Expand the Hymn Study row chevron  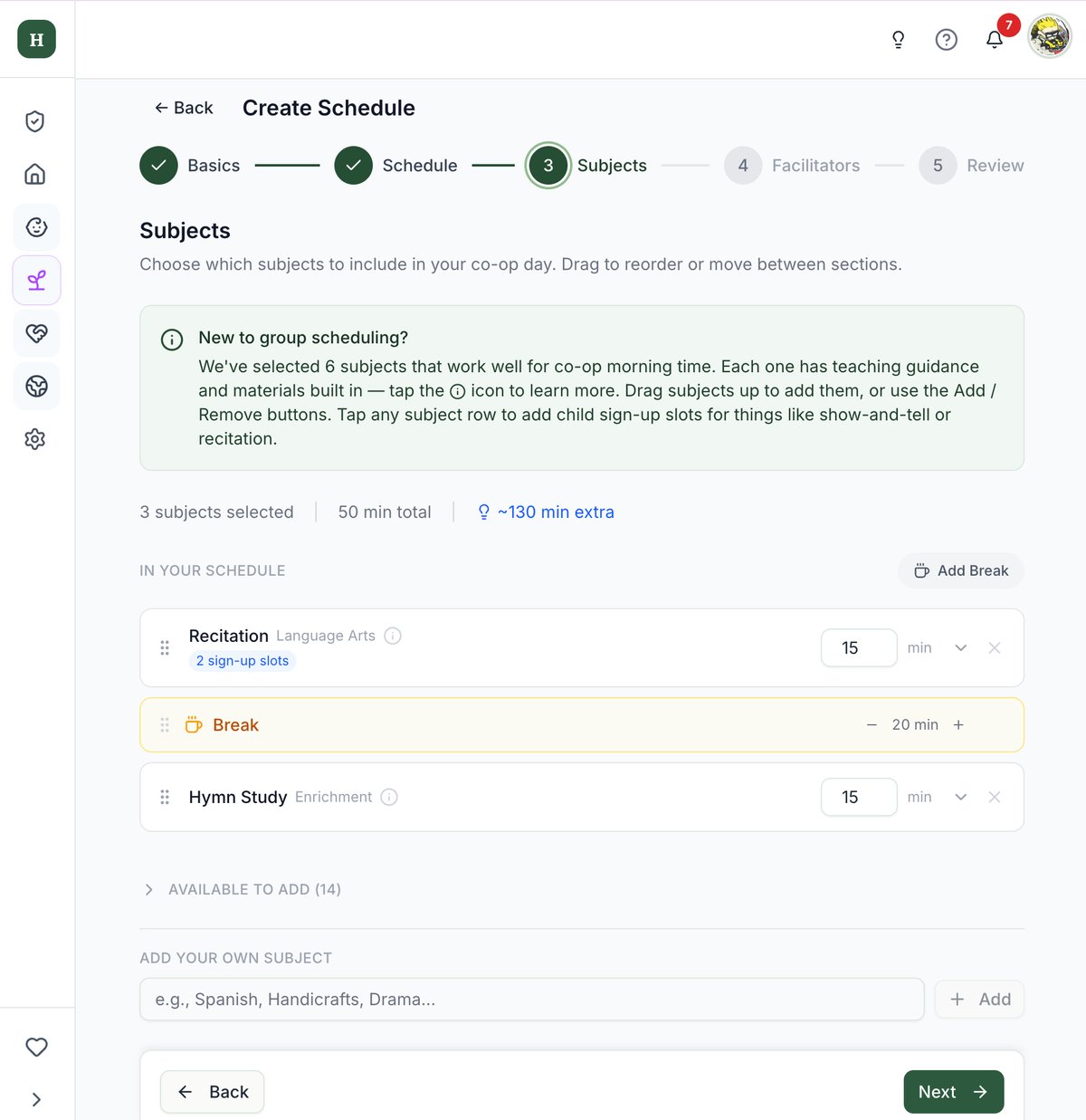tap(961, 797)
